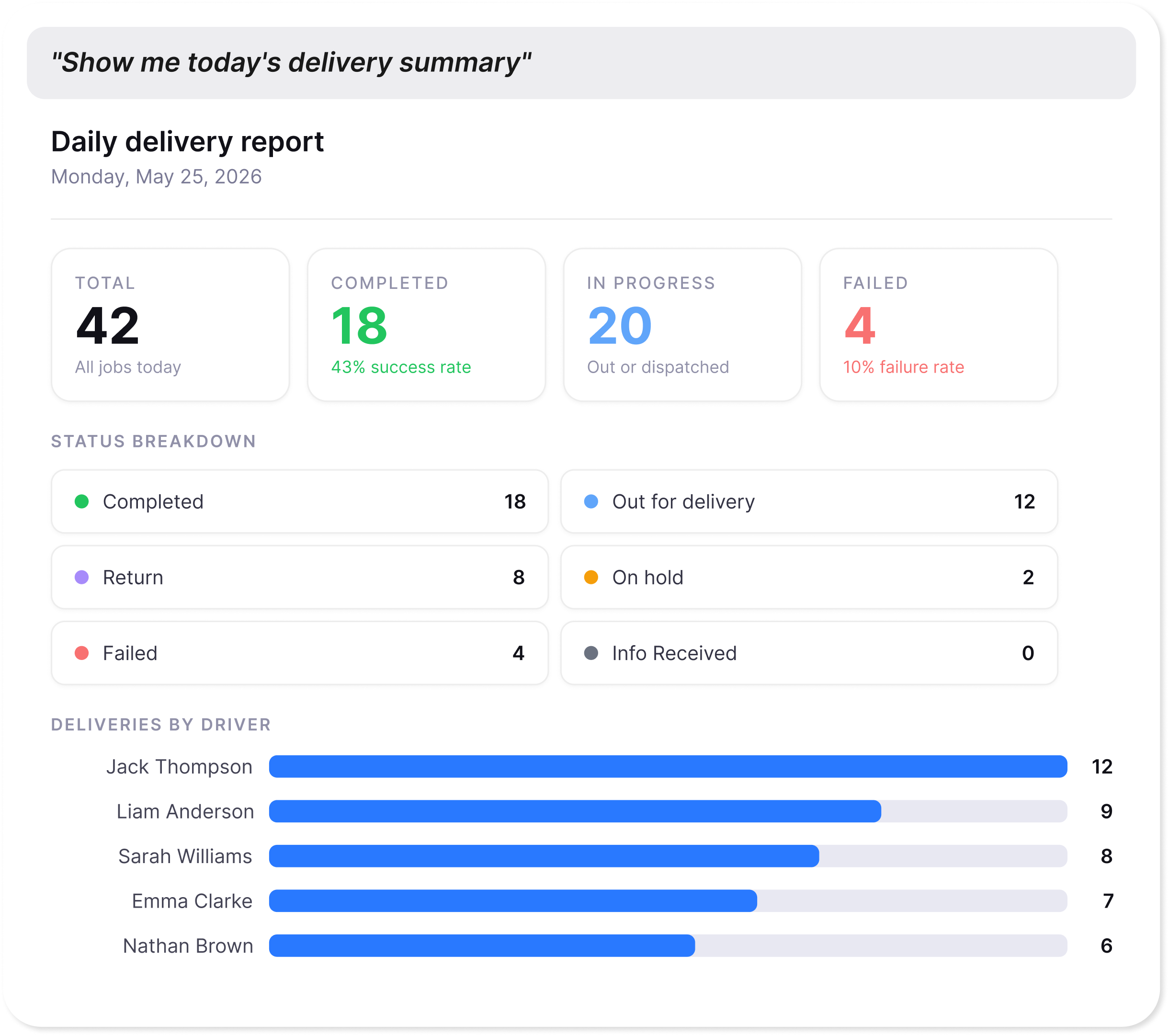Select the Completed status row label
The height and width of the screenshot is (1036, 1169).
[x=153, y=501]
